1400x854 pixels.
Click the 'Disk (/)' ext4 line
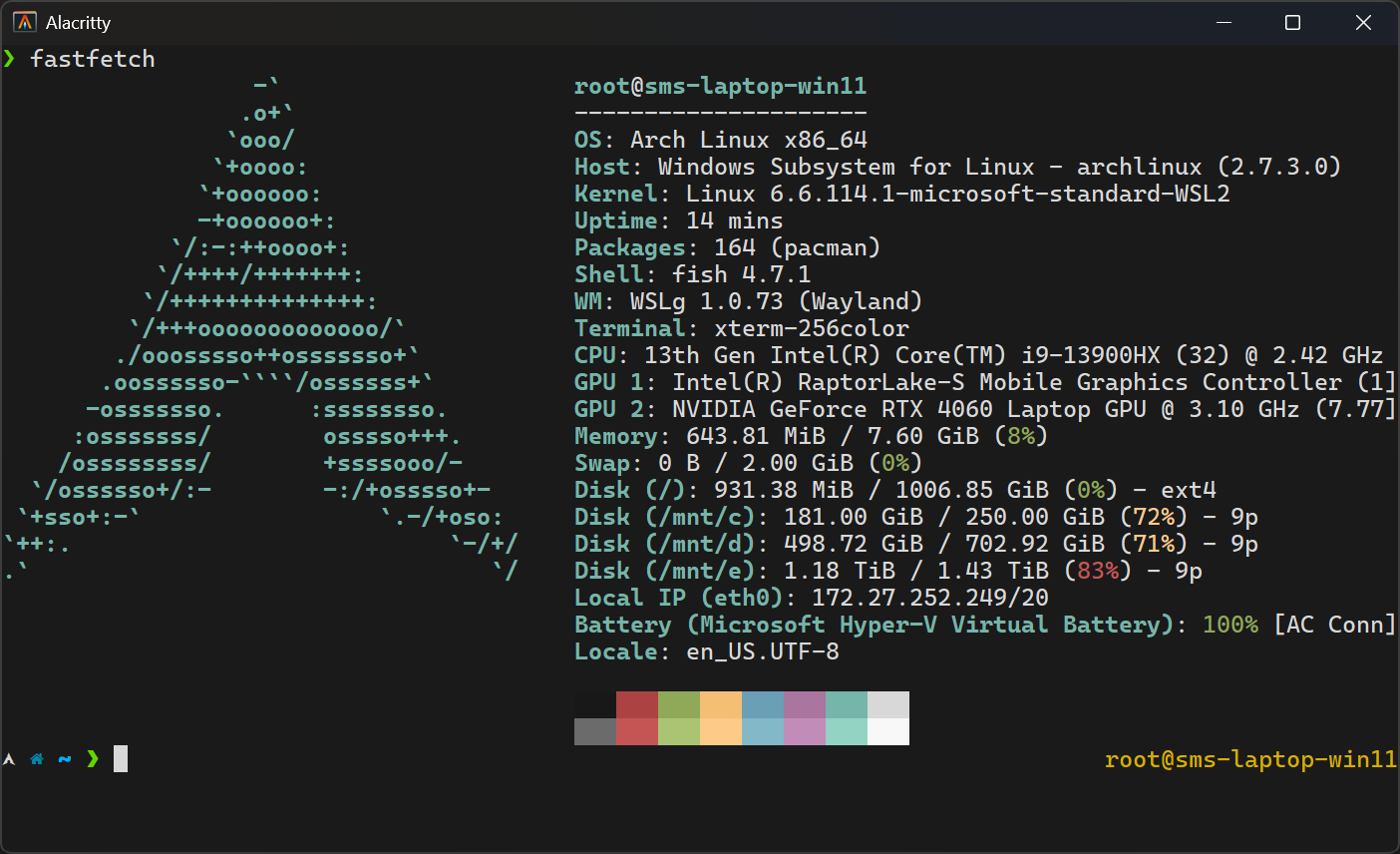pyautogui.click(x=895, y=490)
